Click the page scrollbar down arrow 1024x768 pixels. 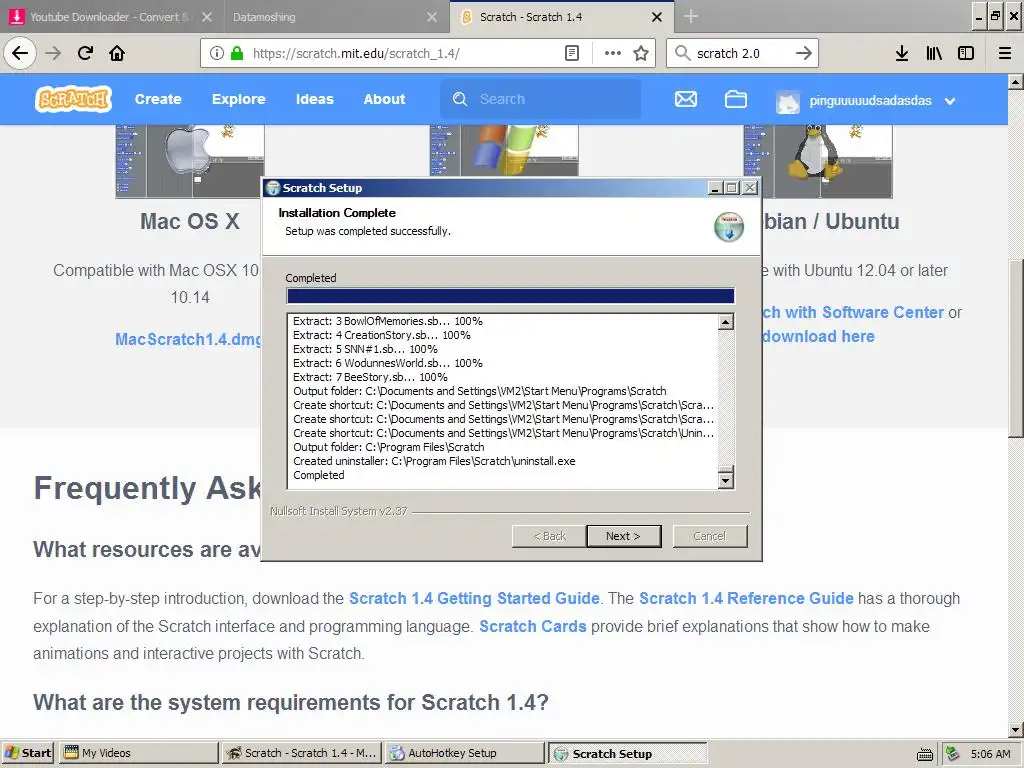point(1016,730)
